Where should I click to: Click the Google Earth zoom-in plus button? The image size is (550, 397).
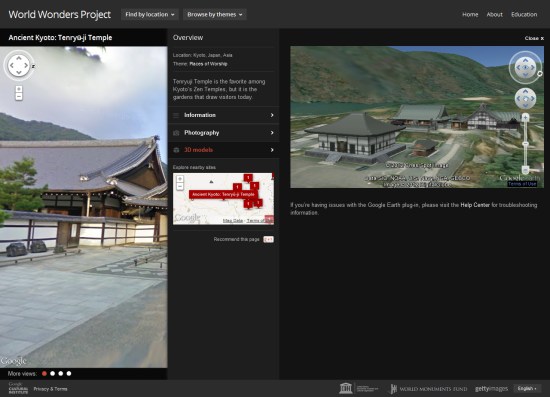coord(525,117)
